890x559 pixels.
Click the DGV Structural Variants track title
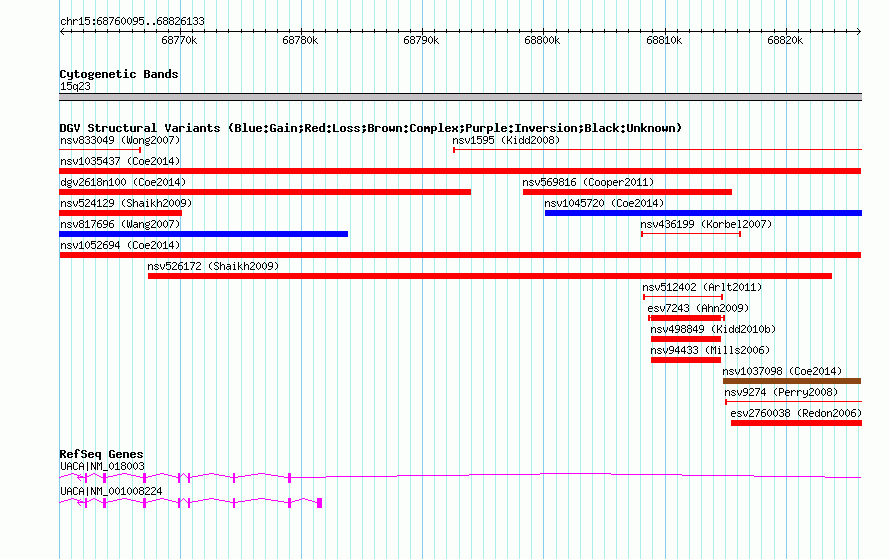[371, 128]
